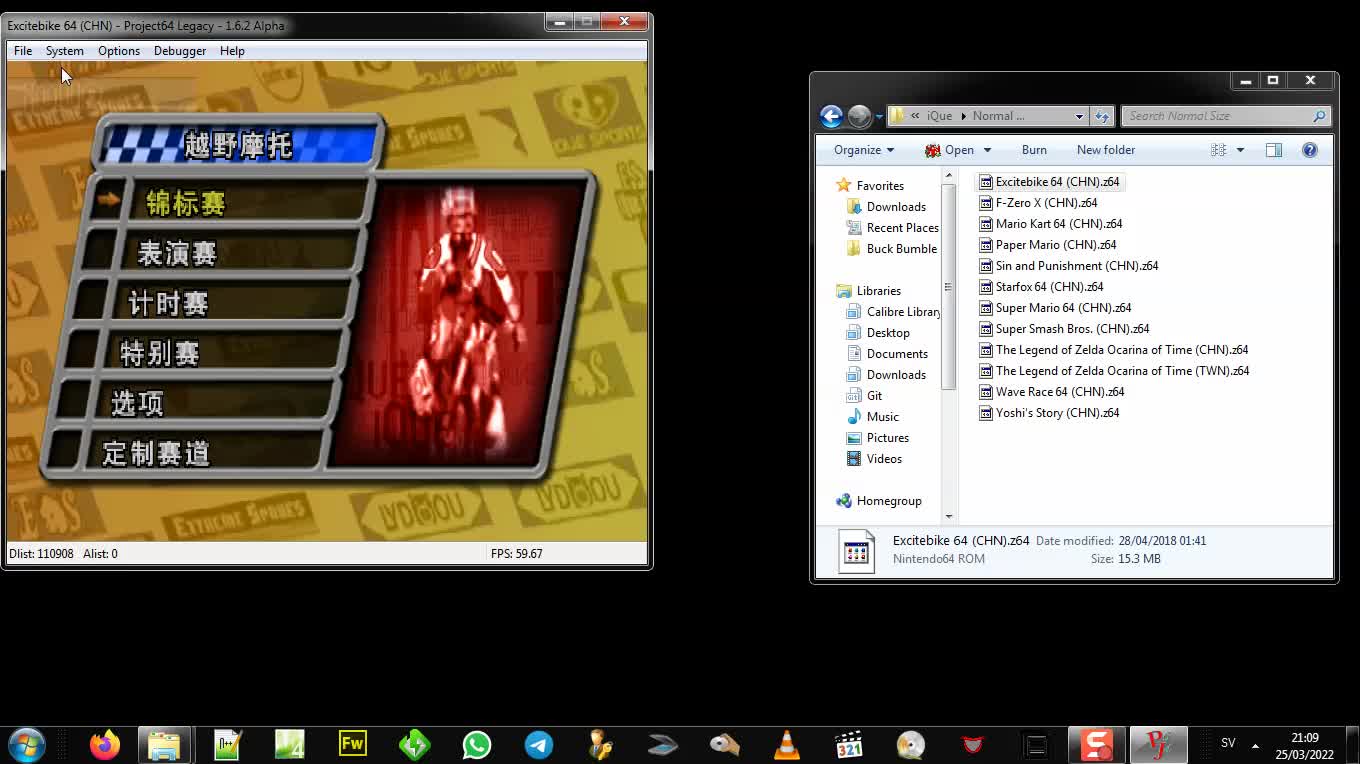Click the Back button in Explorer
This screenshot has height=764, width=1360.
[831, 116]
